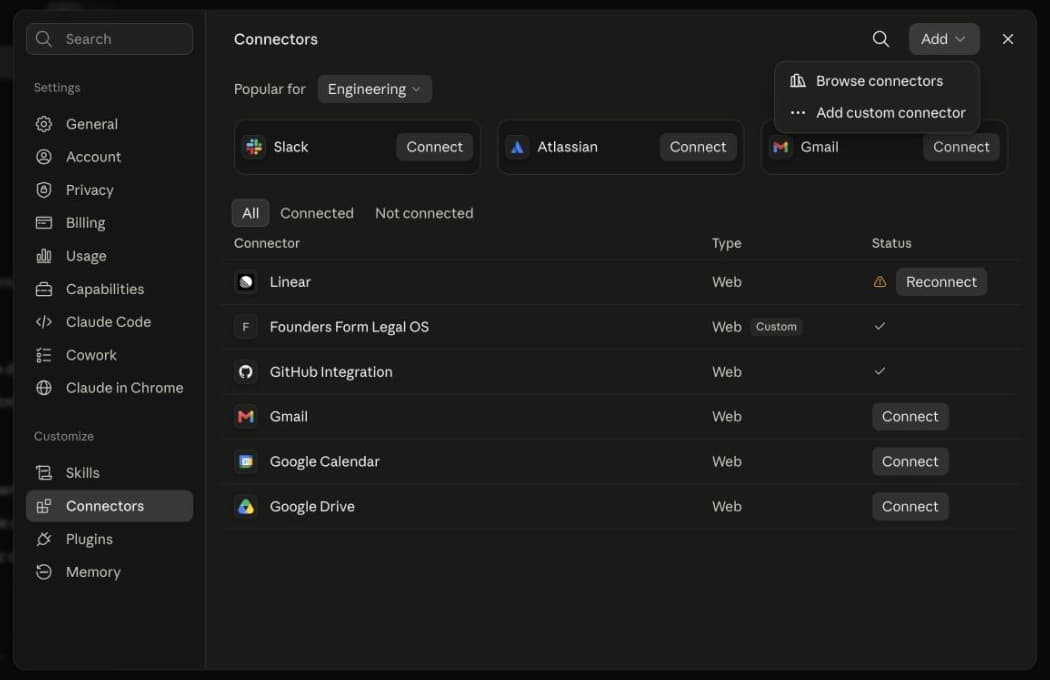Click the Google Calendar connector name
The width and height of the screenshot is (1050, 680).
[324, 462]
